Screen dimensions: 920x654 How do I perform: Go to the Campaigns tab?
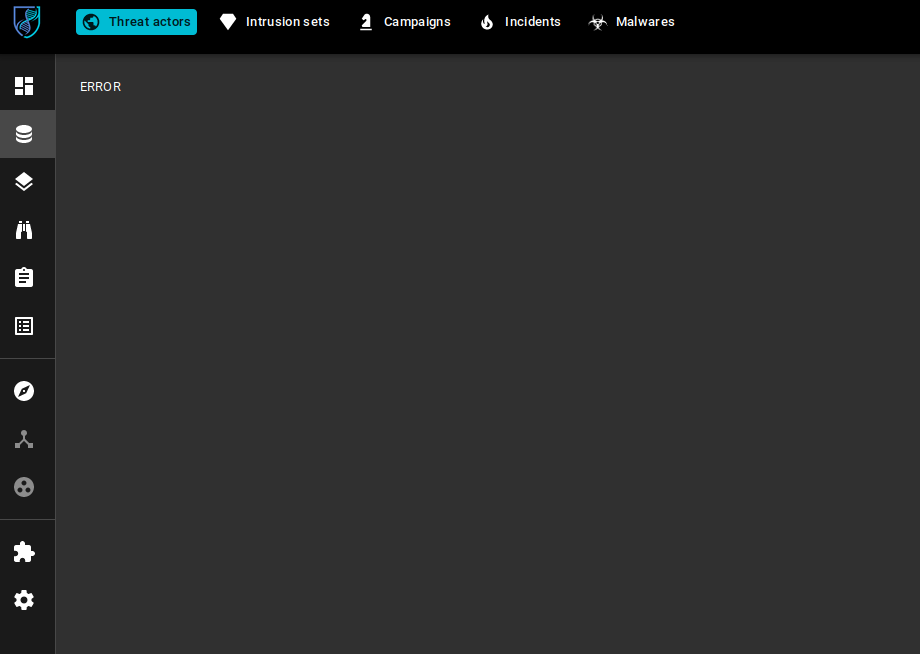pos(405,22)
